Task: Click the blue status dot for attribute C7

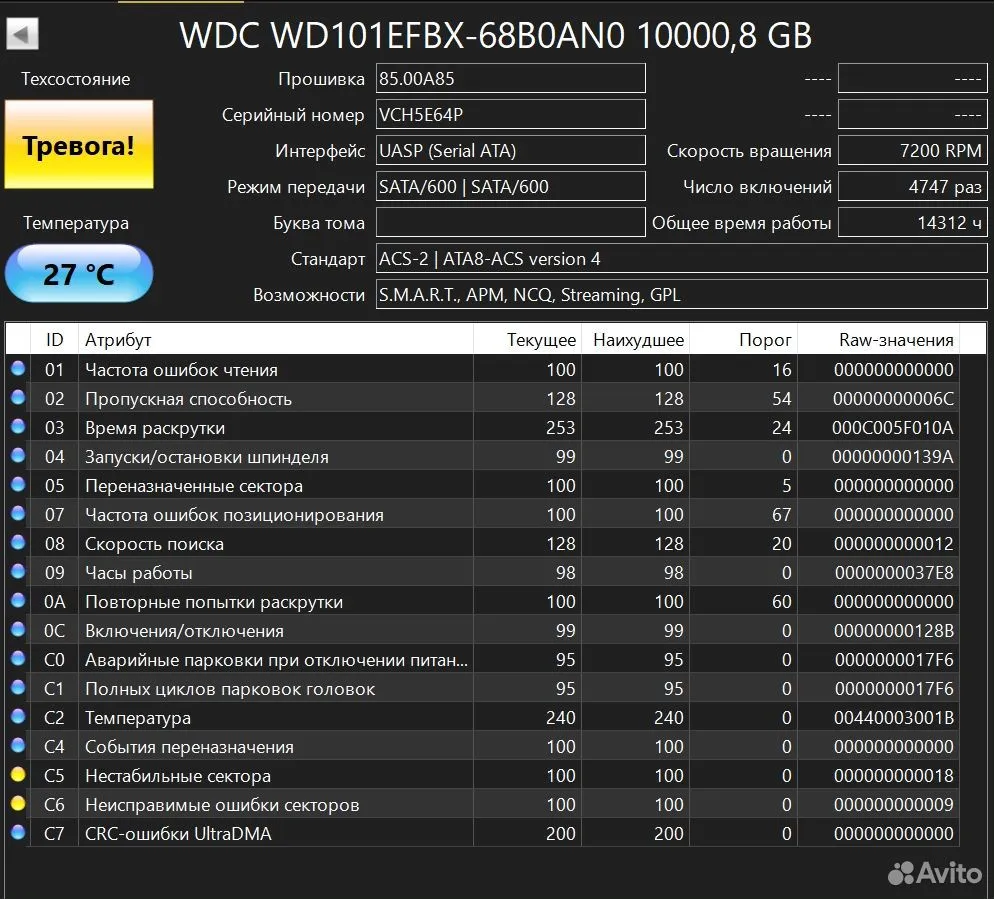Action: coord(18,832)
